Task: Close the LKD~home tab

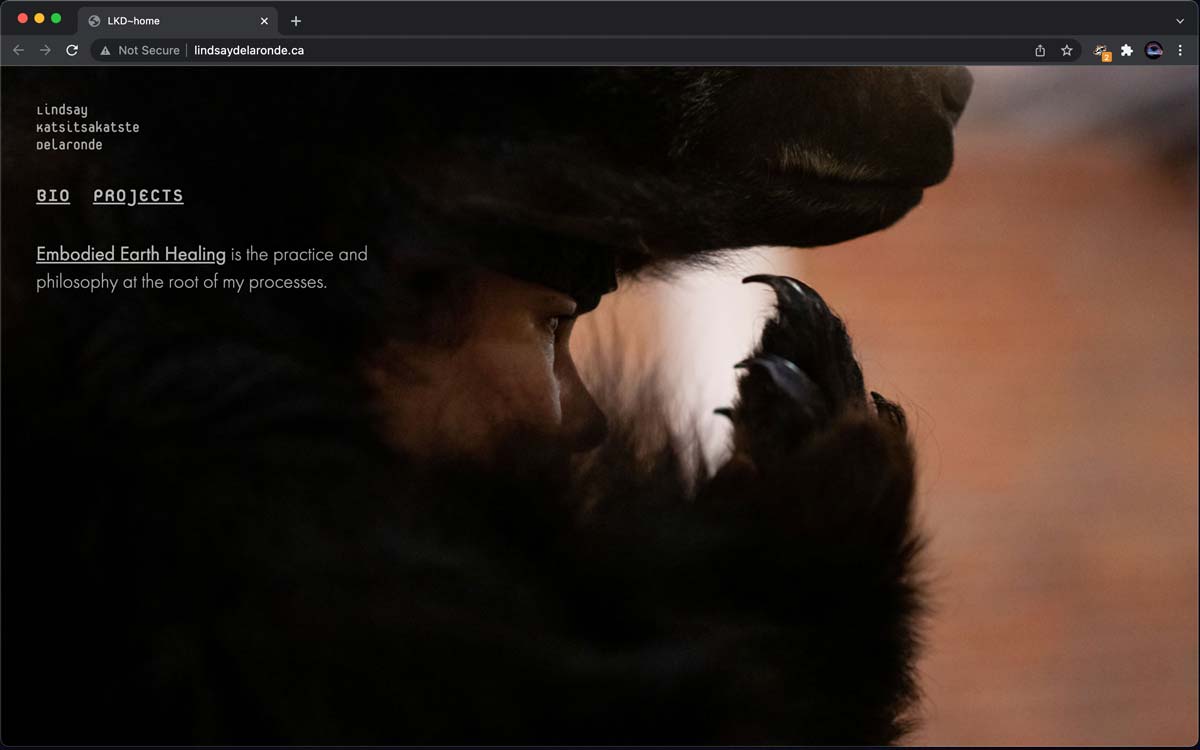Action: [264, 21]
